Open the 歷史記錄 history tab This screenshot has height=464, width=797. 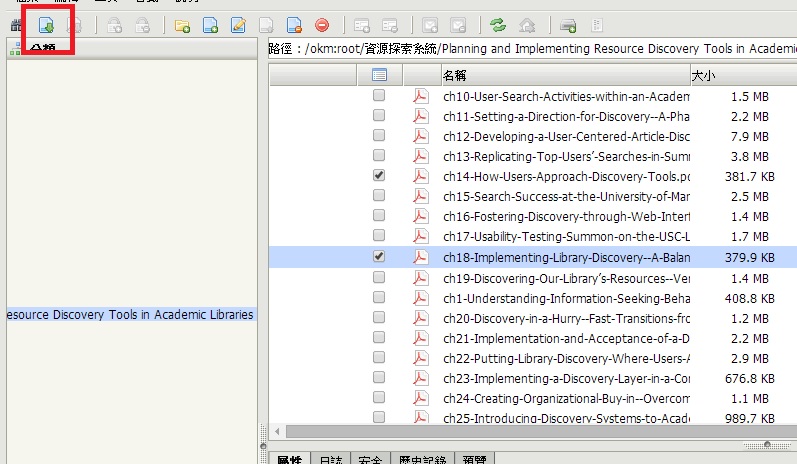pyautogui.click(x=422, y=459)
